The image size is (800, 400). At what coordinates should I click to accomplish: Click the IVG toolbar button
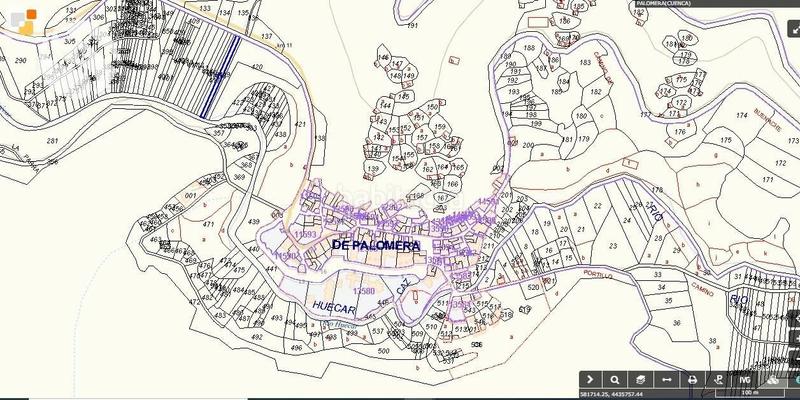point(745,380)
